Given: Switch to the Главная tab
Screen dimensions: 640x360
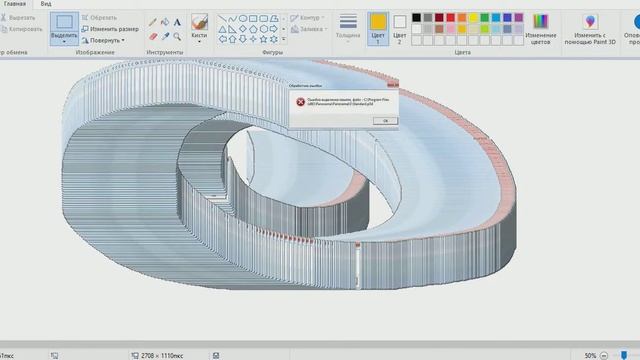Looking at the screenshot, I should 15,4.
